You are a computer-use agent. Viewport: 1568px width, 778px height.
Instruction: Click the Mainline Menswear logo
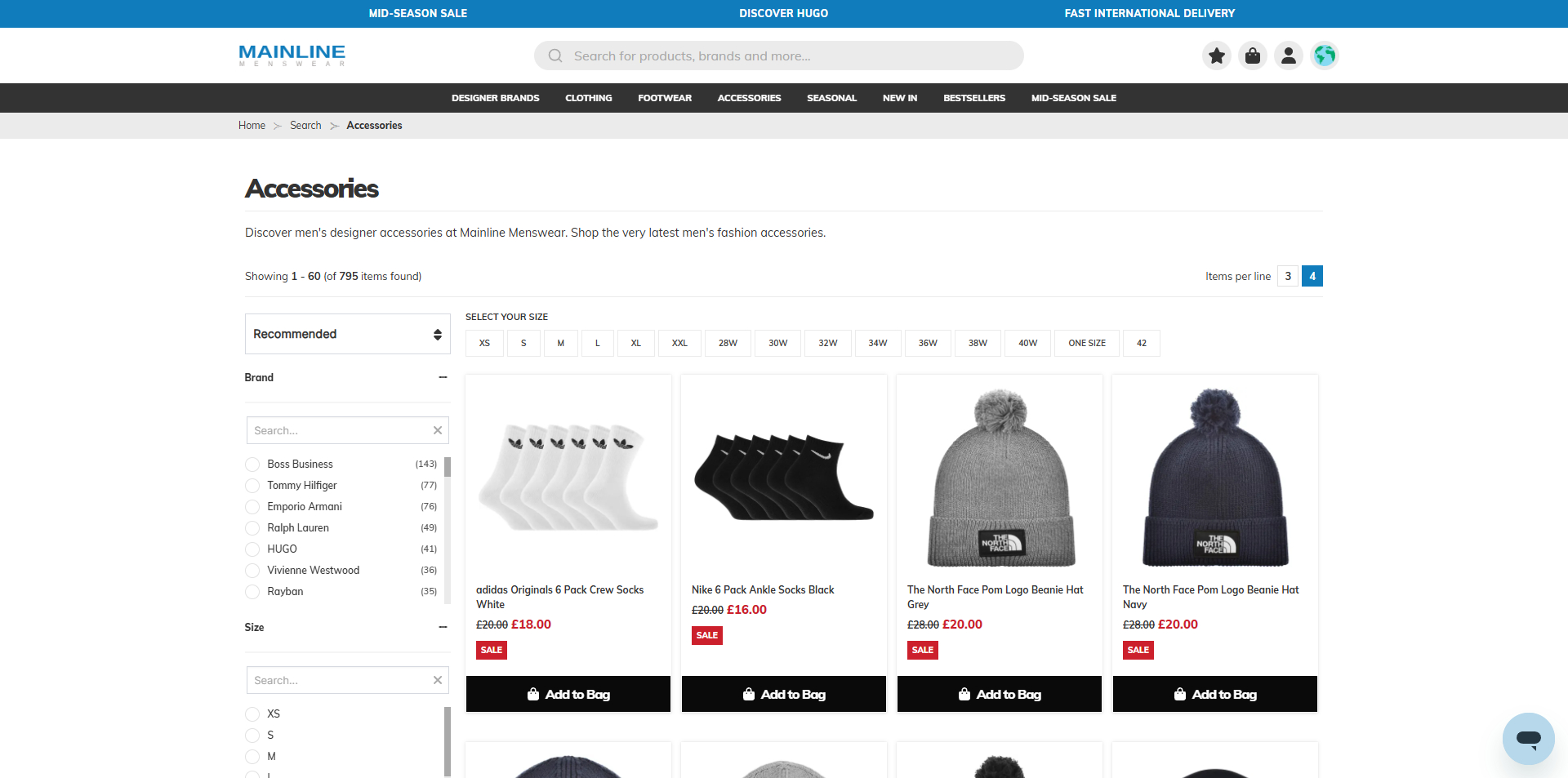292,56
